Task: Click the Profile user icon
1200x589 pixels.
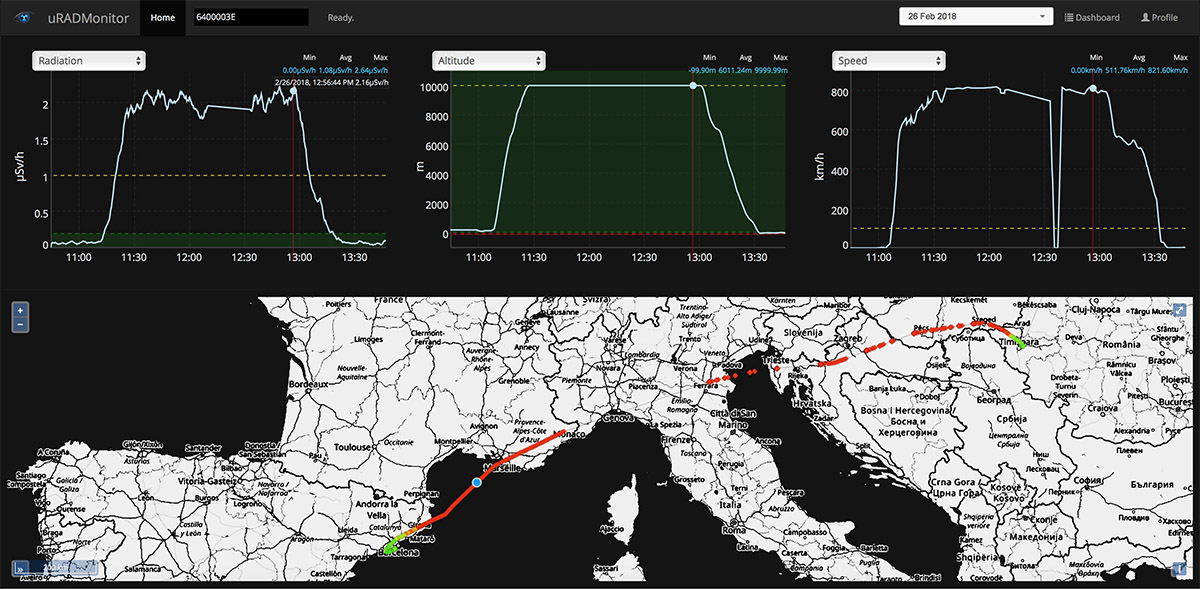Action: tap(1145, 18)
